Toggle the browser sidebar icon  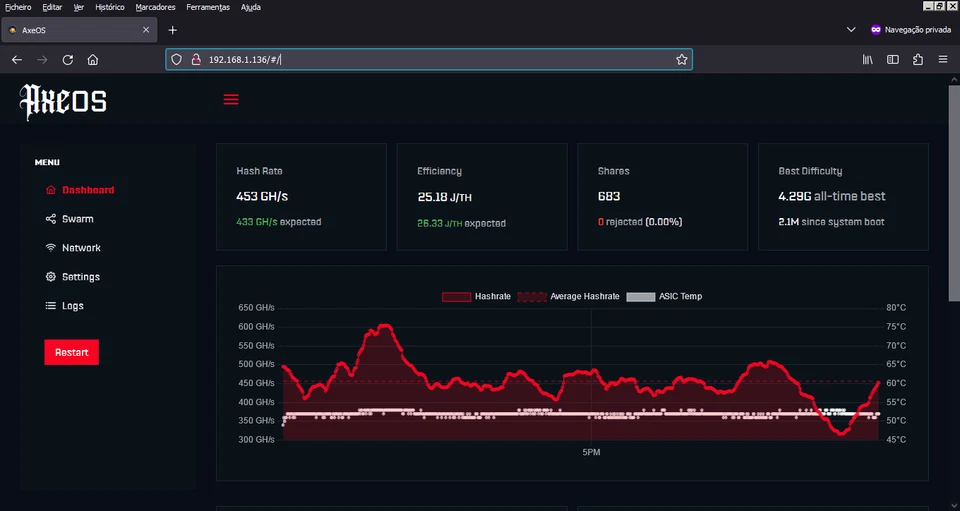pyautogui.click(x=893, y=60)
